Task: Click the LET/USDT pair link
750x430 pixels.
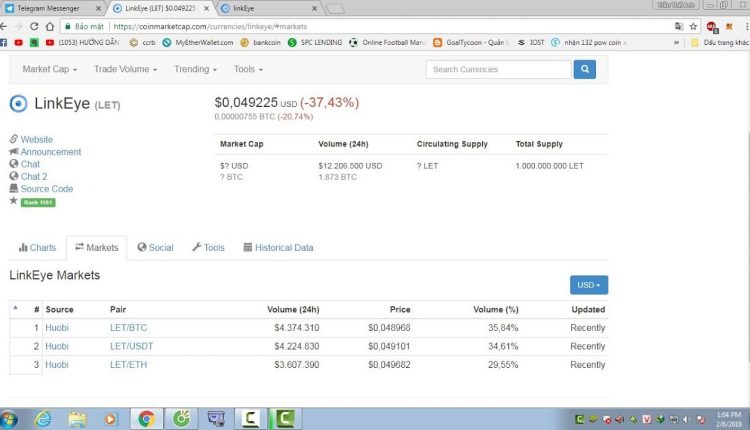Action: pyautogui.click(x=132, y=346)
